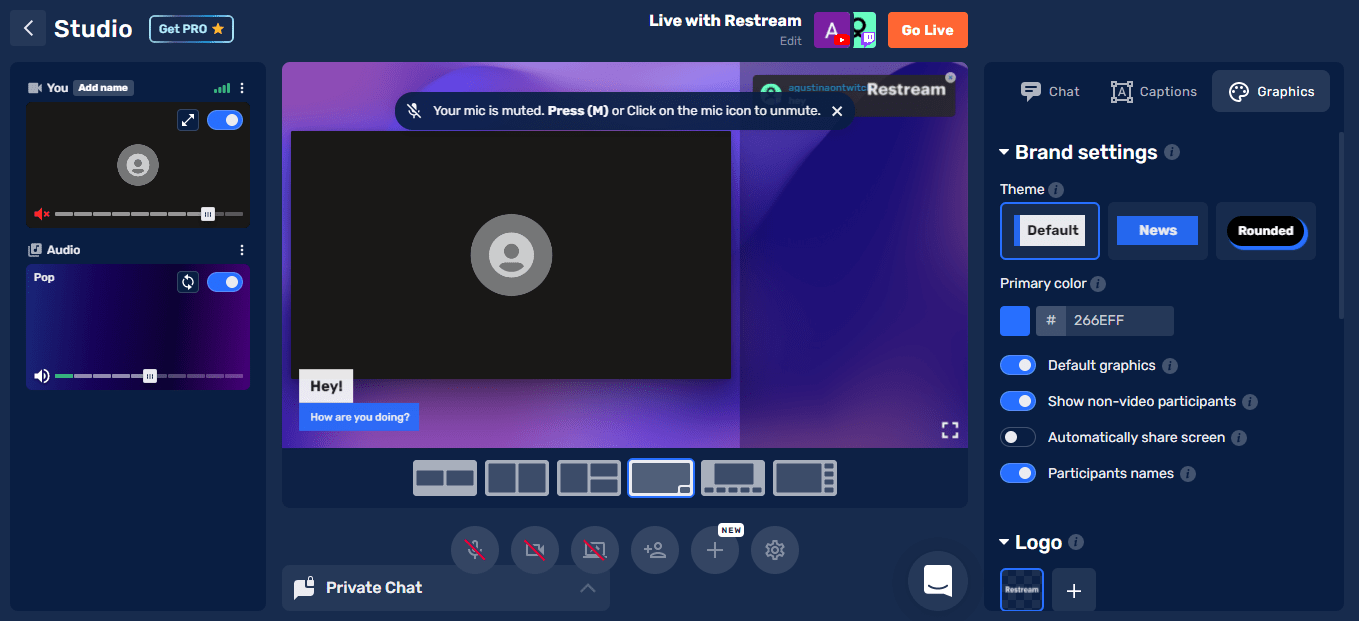Screen dimensions: 1359x621
Task: Select the News theme
Action: 1158,231
